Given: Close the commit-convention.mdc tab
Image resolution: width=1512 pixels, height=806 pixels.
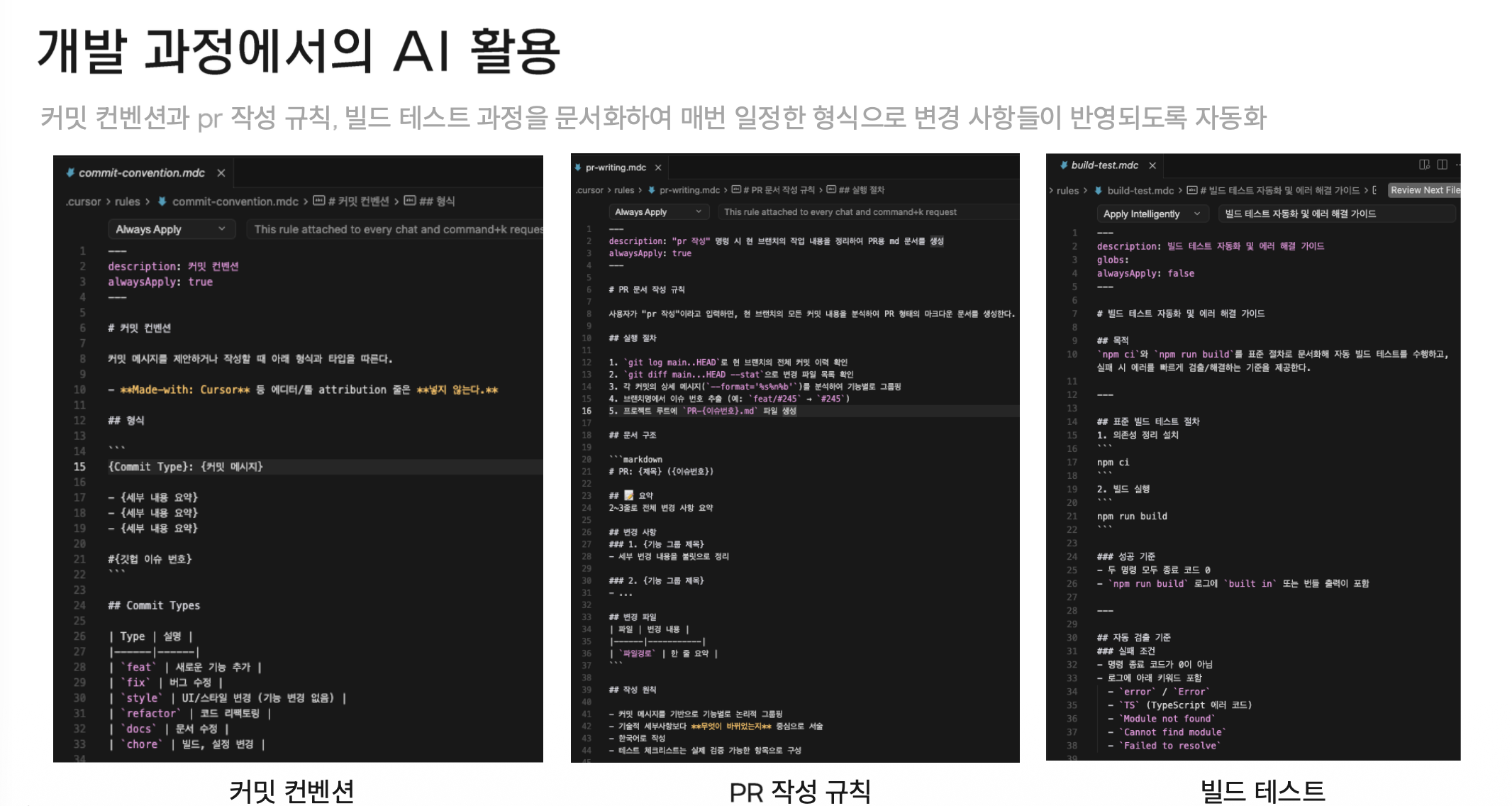Looking at the screenshot, I should click(221, 173).
